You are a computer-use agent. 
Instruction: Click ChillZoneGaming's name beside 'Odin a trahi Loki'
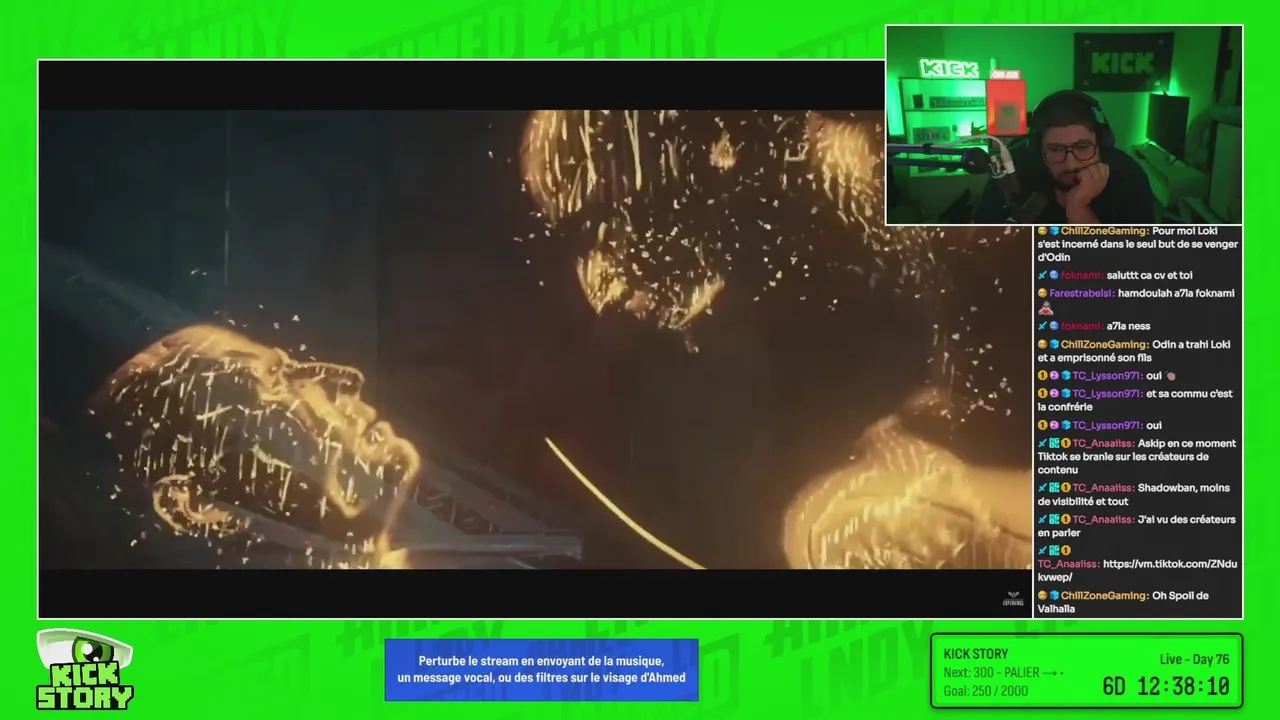(x=1105, y=344)
